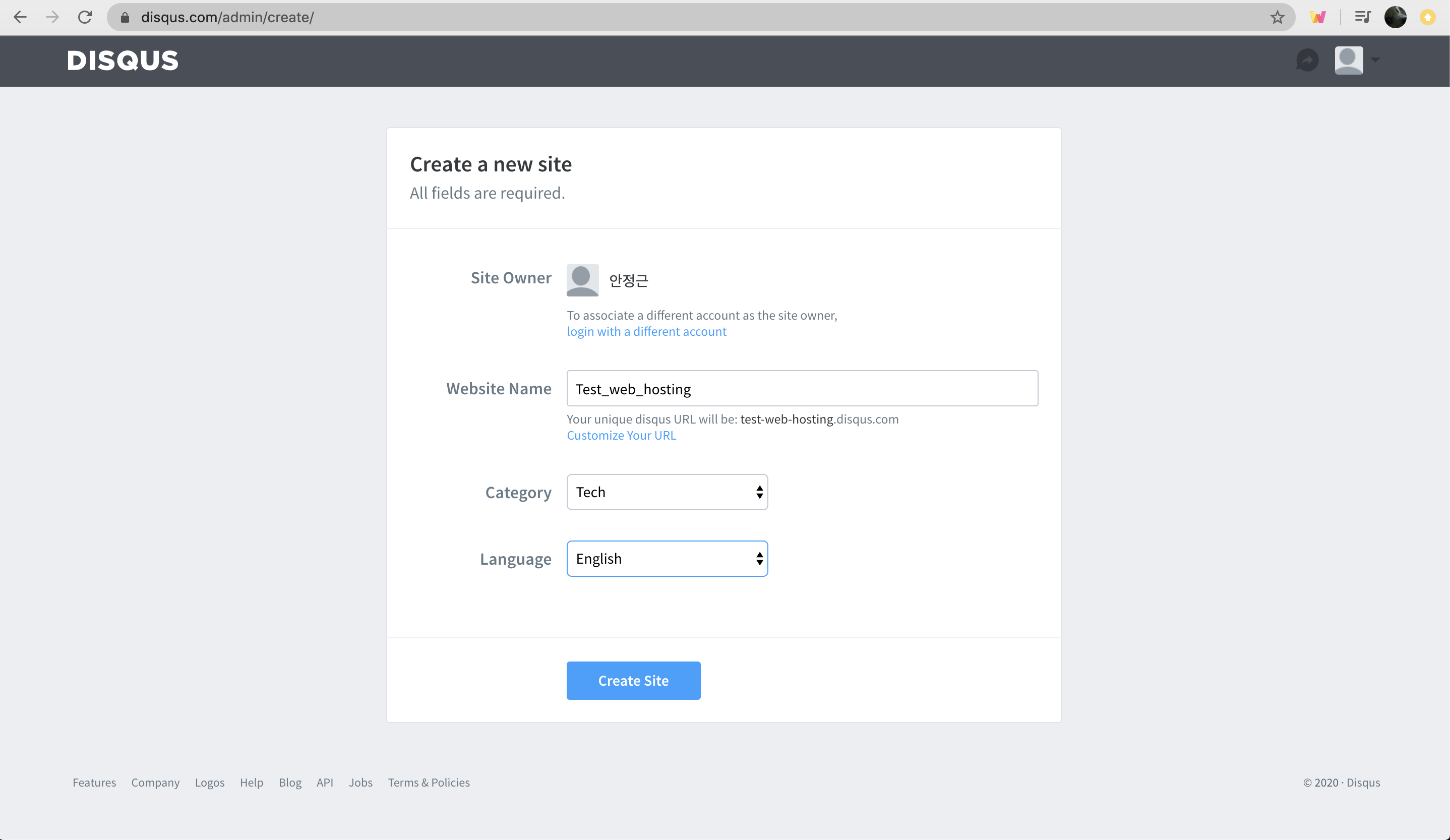Bookmark this page with star icon
Screen dimensions: 1450x840
point(1277,17)
